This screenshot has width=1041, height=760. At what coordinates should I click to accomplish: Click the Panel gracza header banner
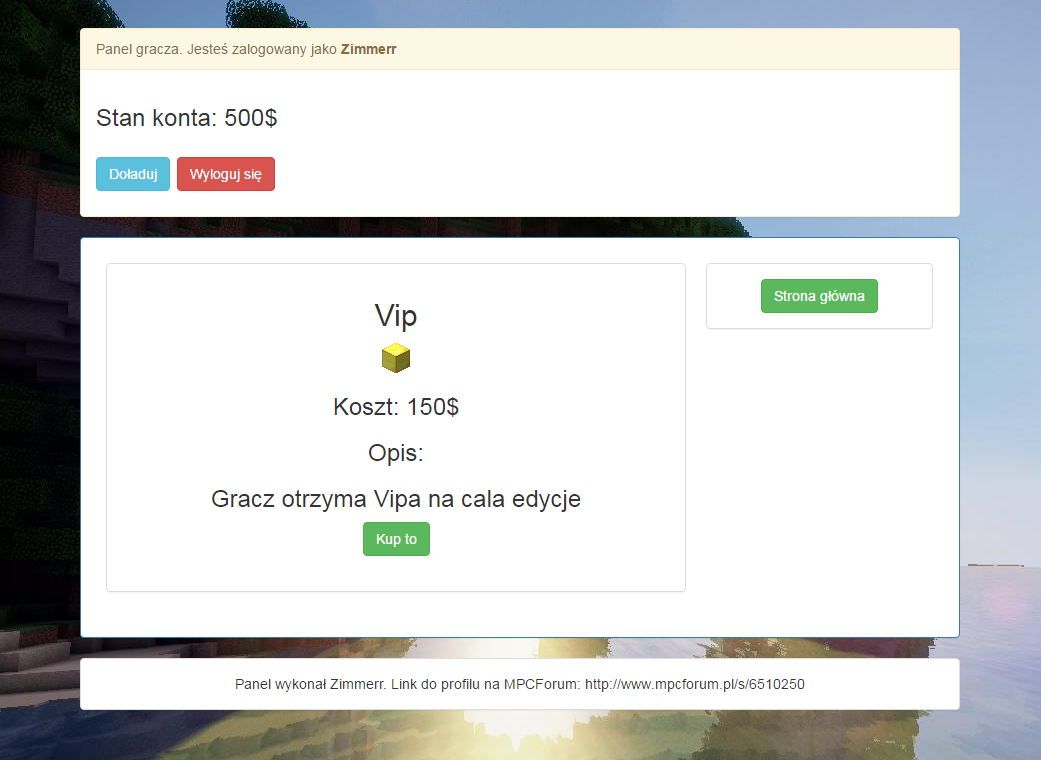(x=520, y=49)
